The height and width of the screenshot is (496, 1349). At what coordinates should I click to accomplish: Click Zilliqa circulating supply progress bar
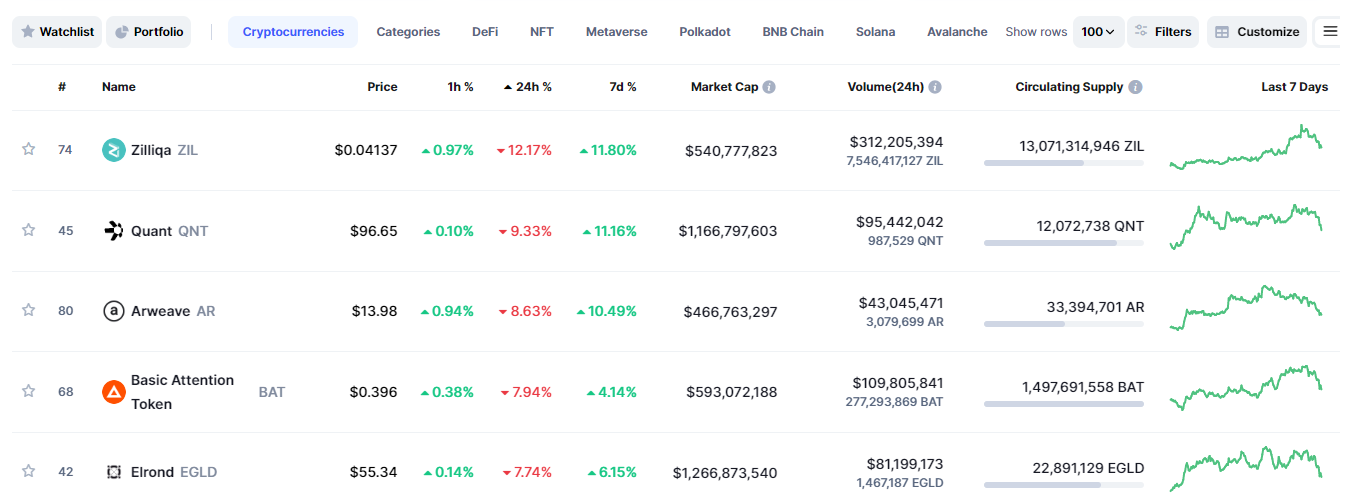tap(1064, 162)
